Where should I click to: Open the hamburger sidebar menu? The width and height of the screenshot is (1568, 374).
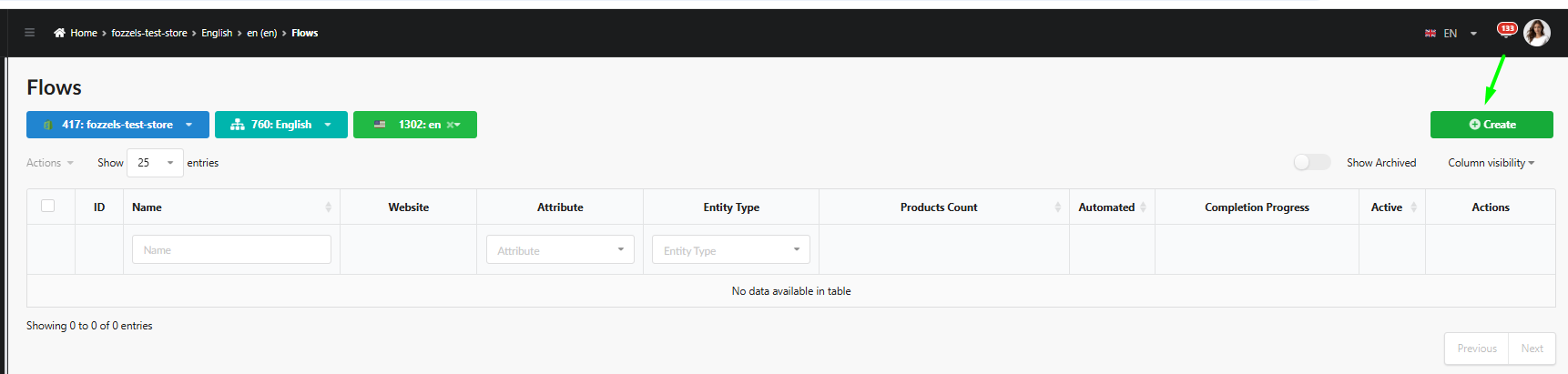(x=29, y=33)
